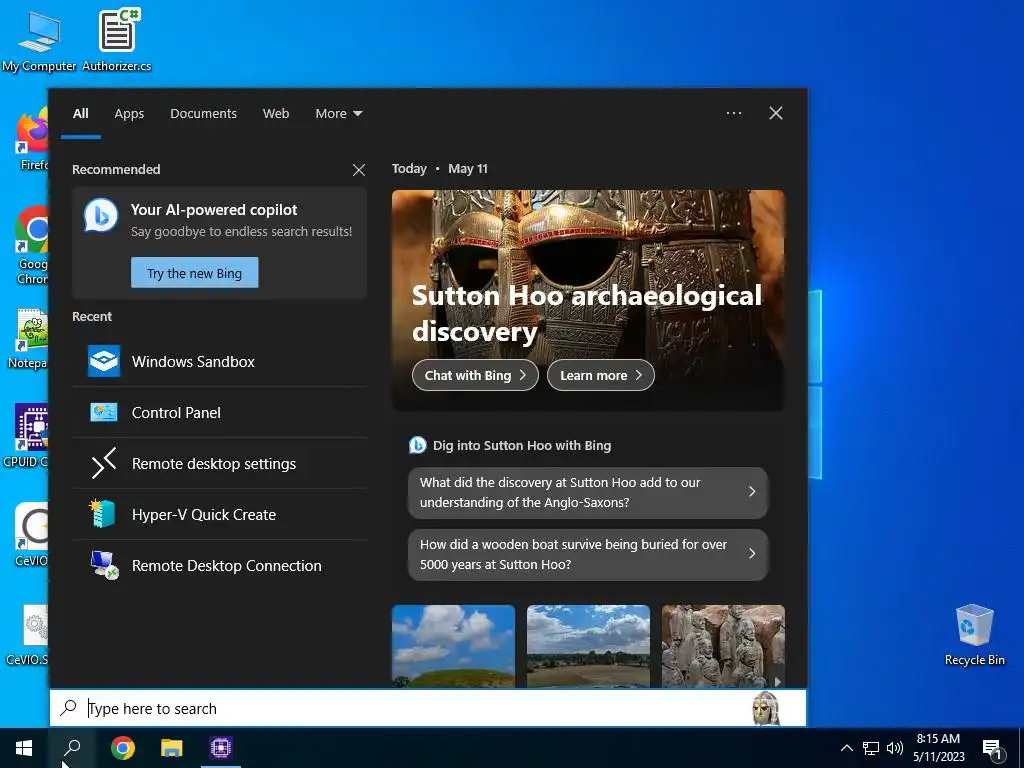
Task: Click the network status tray icon
Action: point(871,748)
